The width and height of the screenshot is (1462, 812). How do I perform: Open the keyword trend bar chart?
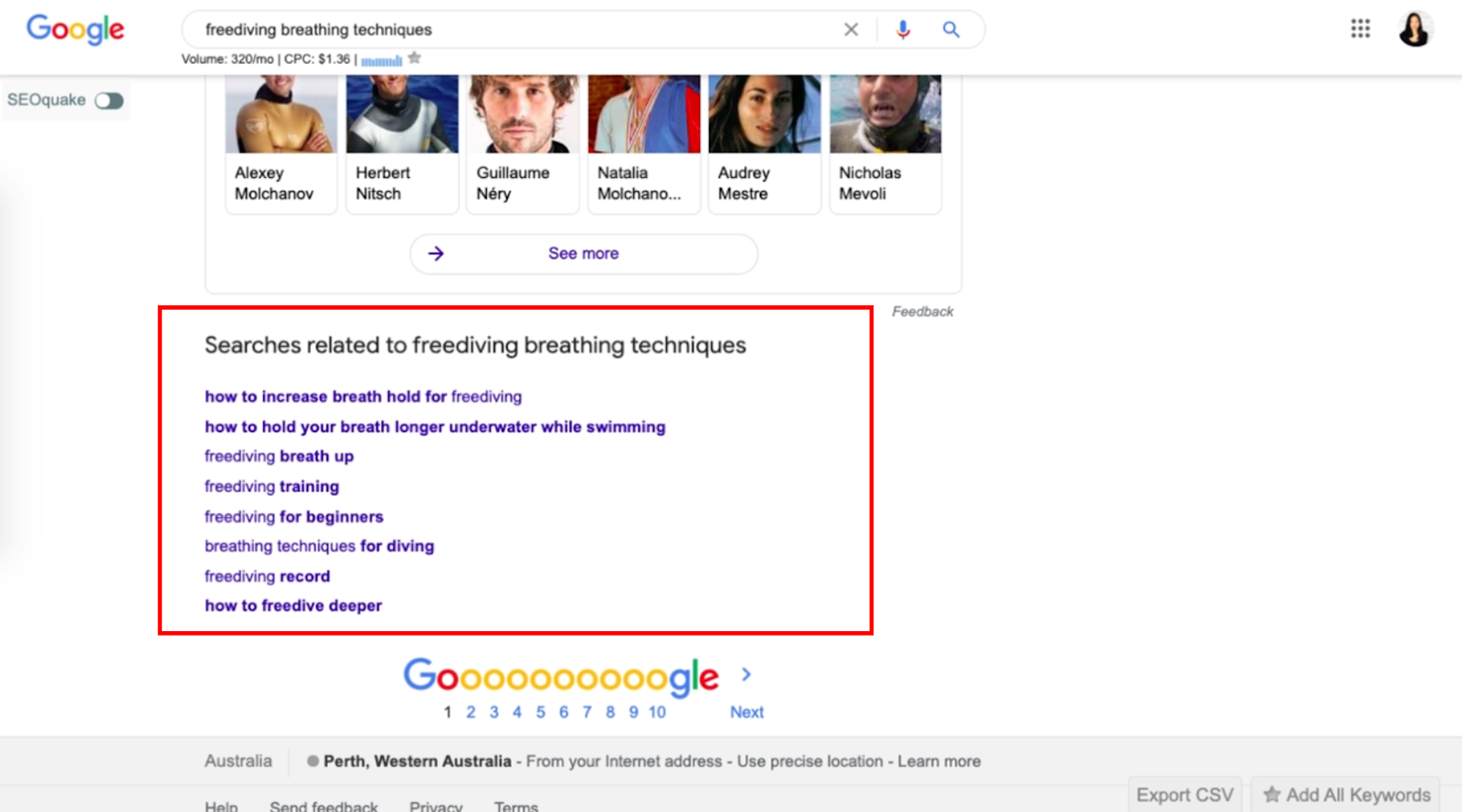381,60
